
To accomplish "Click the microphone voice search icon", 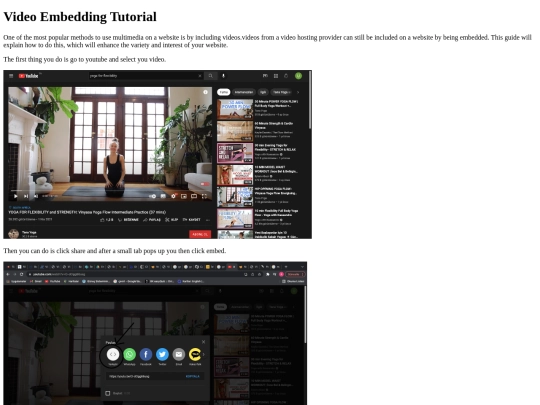I will (x=223, y=76).
